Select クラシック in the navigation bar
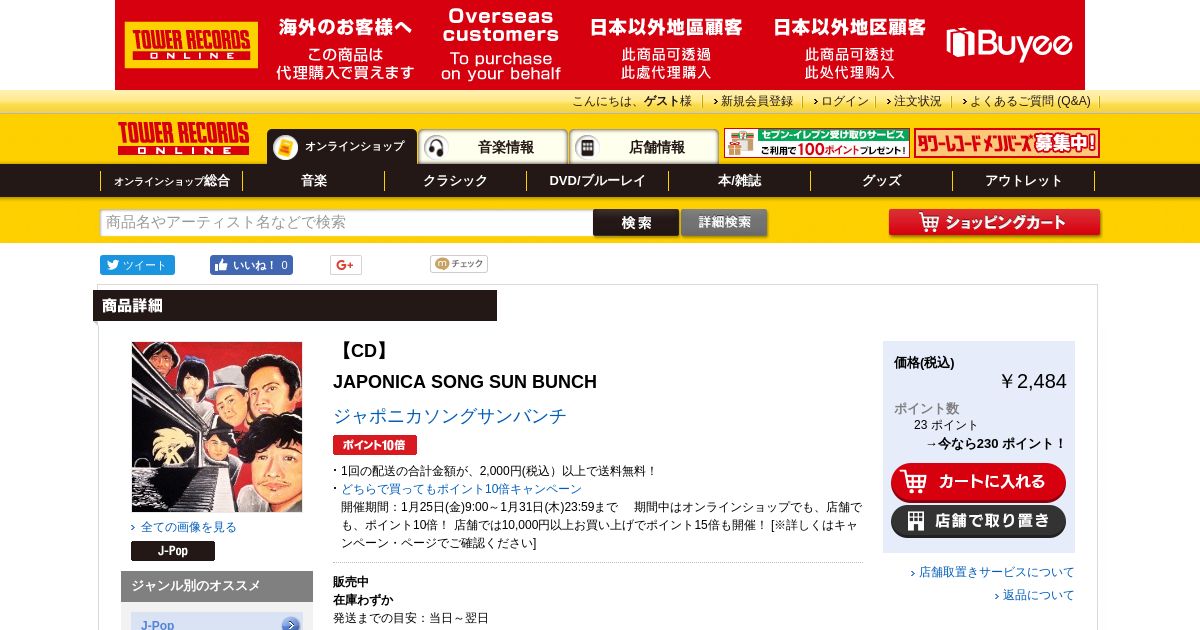Viewport: 1200px width, 630px height. [456, 181]
